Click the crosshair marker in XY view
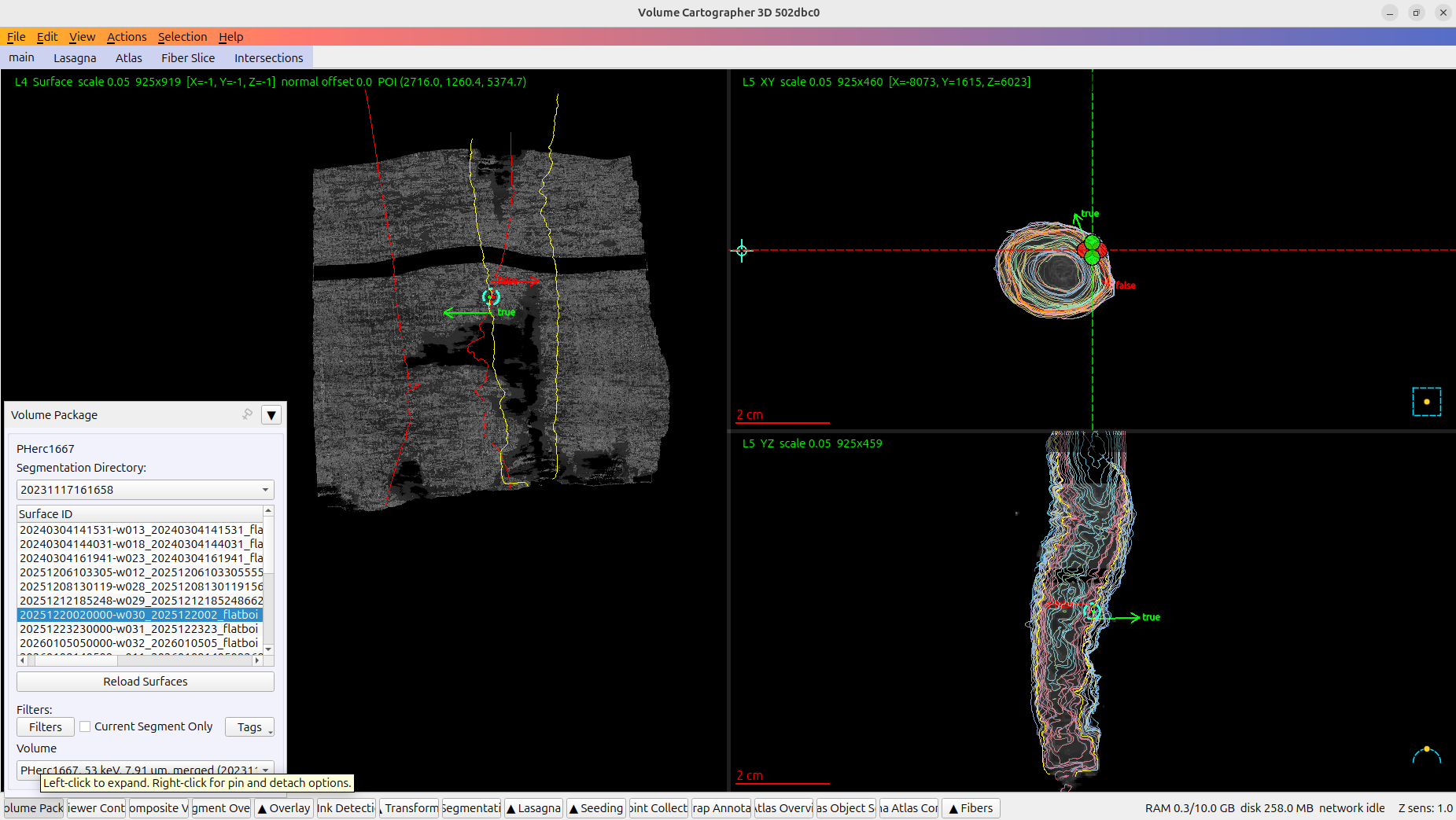Viewport: 1456px width, 820px height. pyautogui.click(x=742, y=251)
